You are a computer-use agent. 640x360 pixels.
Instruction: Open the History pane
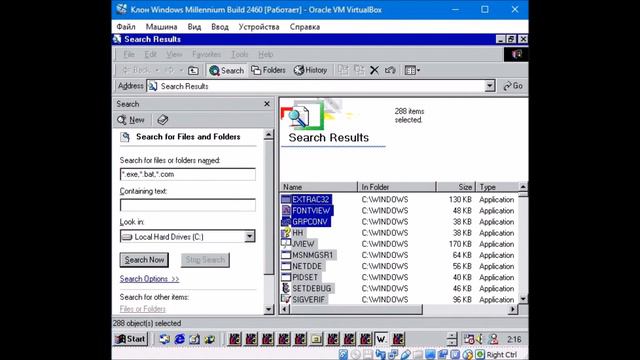pos(311,70)
